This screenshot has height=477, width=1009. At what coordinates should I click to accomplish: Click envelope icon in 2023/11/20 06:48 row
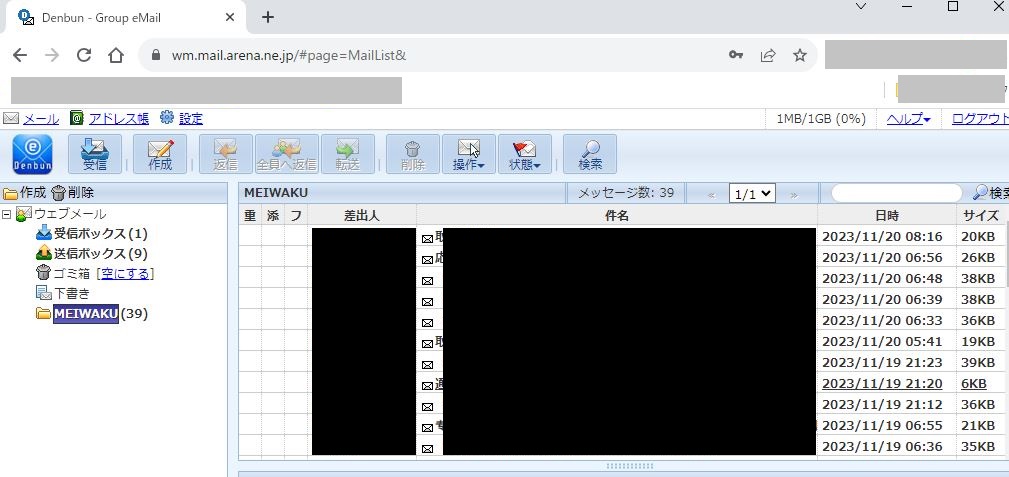427,281
